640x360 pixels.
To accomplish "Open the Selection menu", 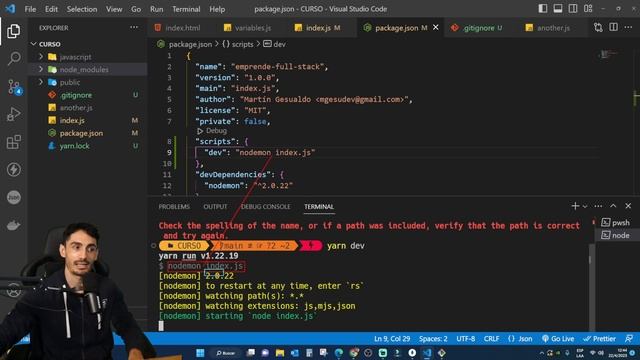I will [x=82, y=9].
